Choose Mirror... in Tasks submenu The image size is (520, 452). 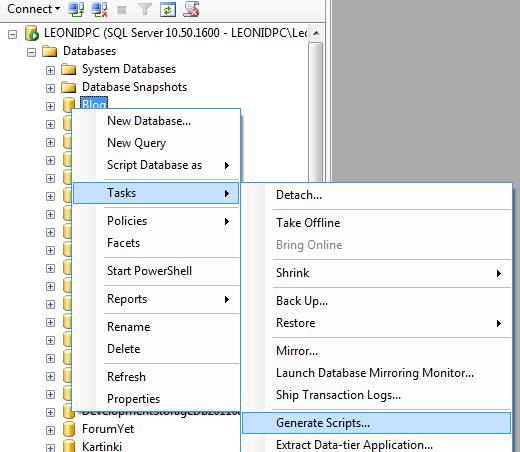377,351
